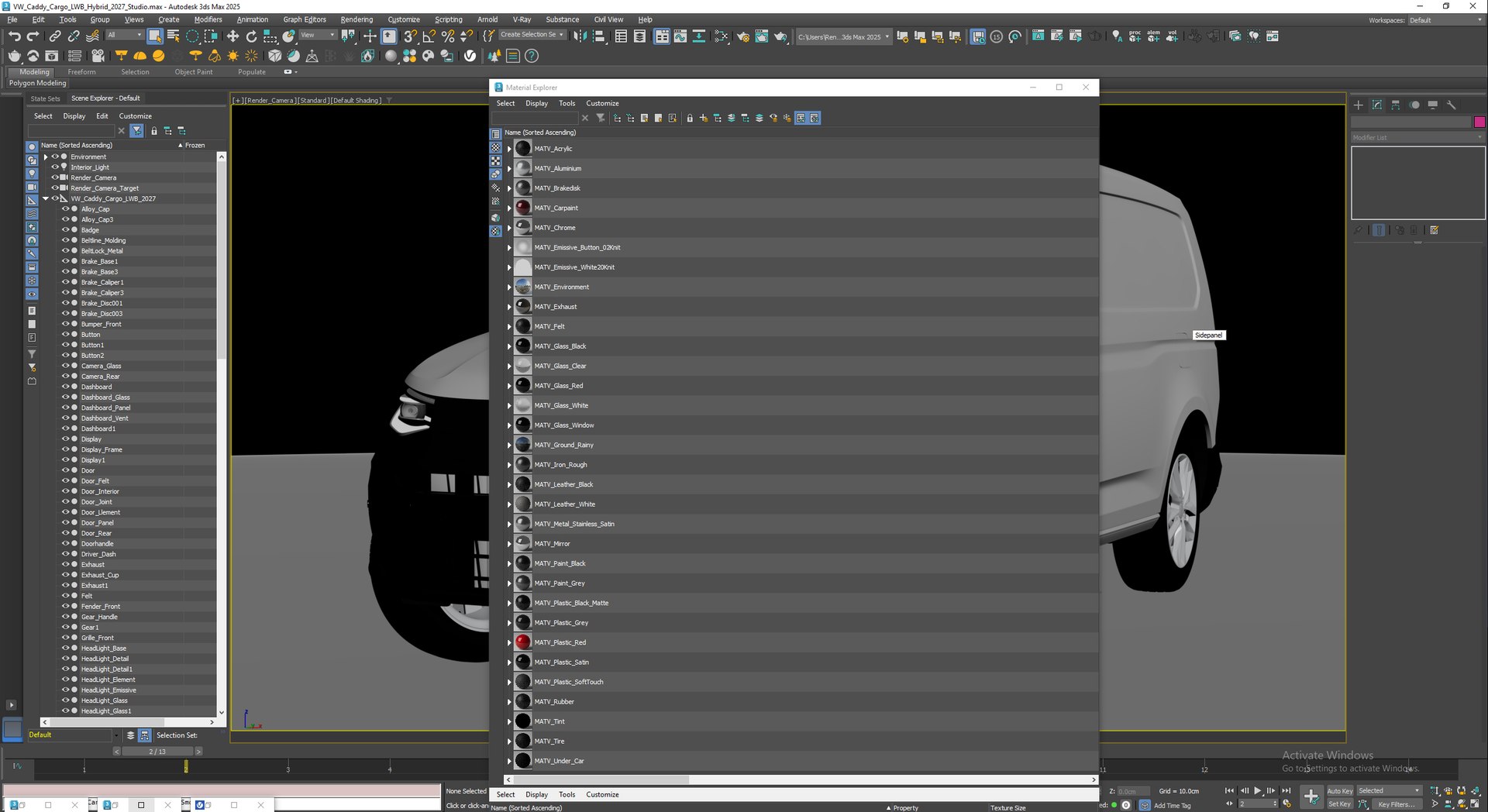Expand the Environment node in Scene Explorer
Screen dimensions: 1488x812
(x=46, y=157)
